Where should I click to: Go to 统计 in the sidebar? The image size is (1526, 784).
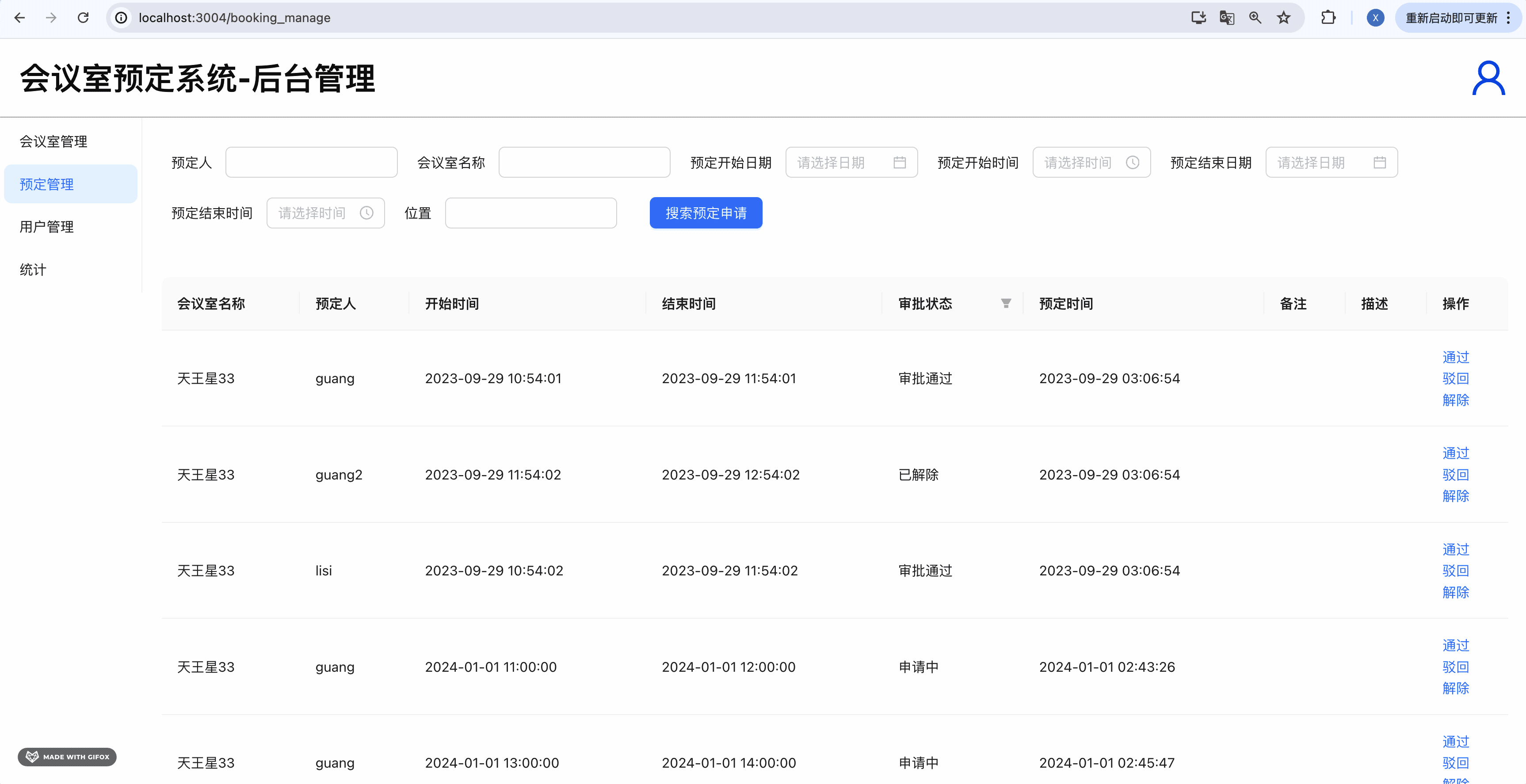pyautogui.click(x=33, y=270)
